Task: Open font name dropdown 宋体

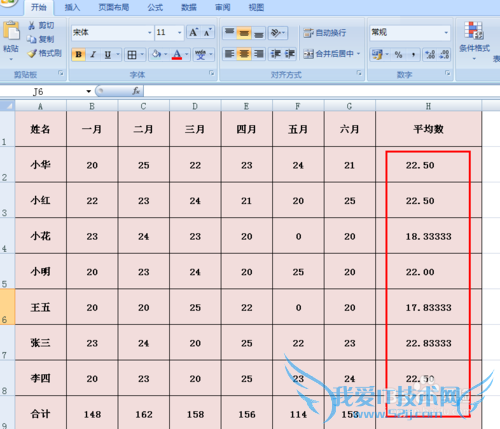Action: pos(150,33)
